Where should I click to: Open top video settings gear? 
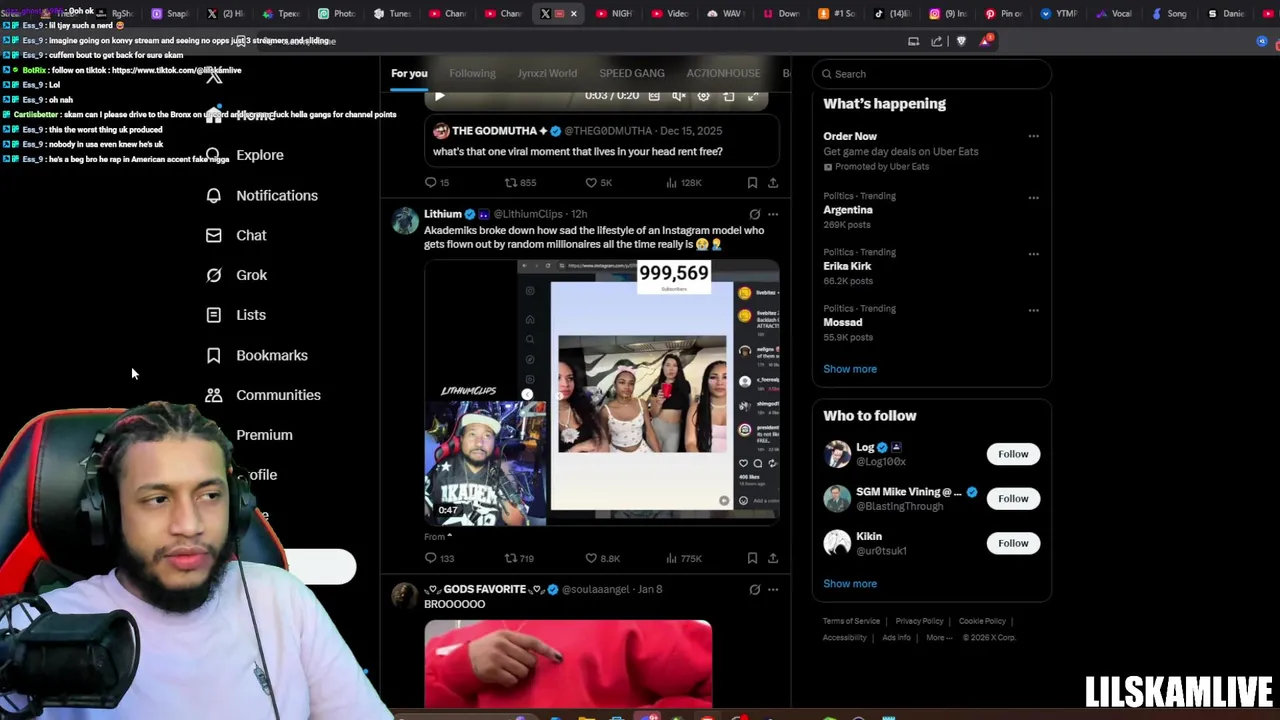pyautogui.click(x=703, y=96)
